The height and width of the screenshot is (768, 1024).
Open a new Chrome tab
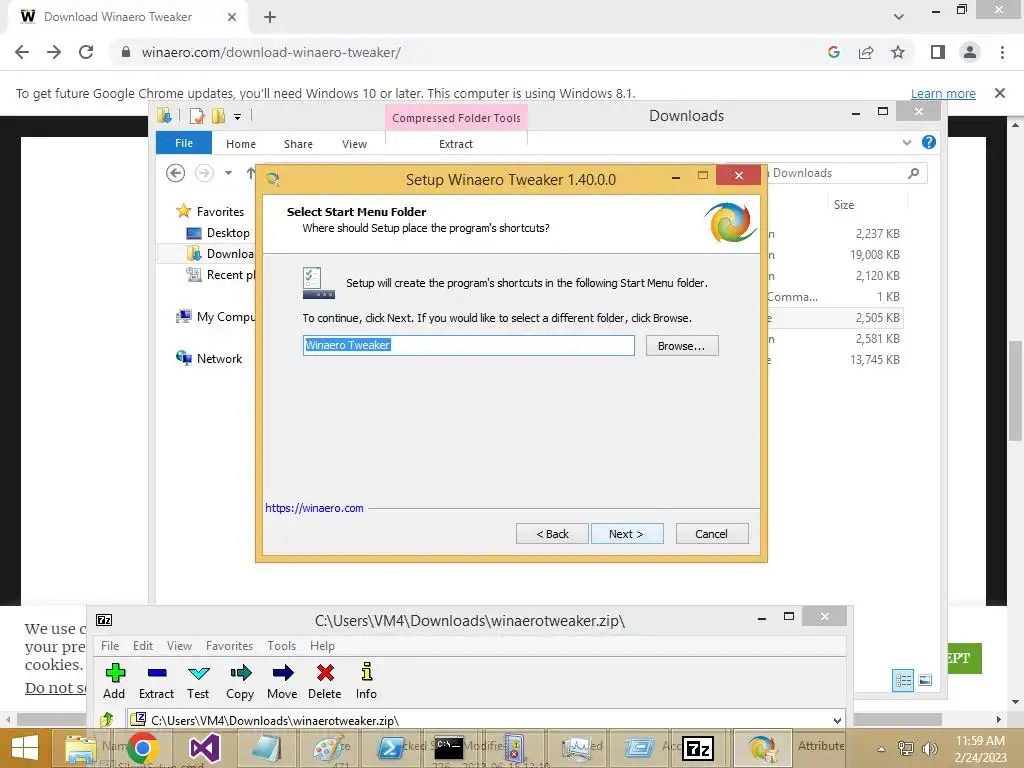pos(270,18)
